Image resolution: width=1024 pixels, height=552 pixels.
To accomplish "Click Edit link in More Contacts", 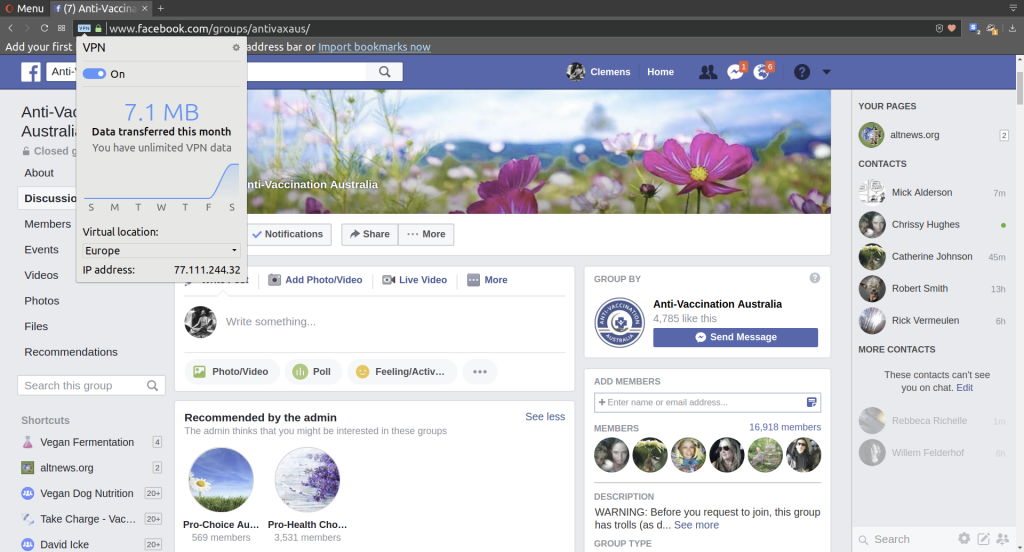I will click(x=965, y=387).
